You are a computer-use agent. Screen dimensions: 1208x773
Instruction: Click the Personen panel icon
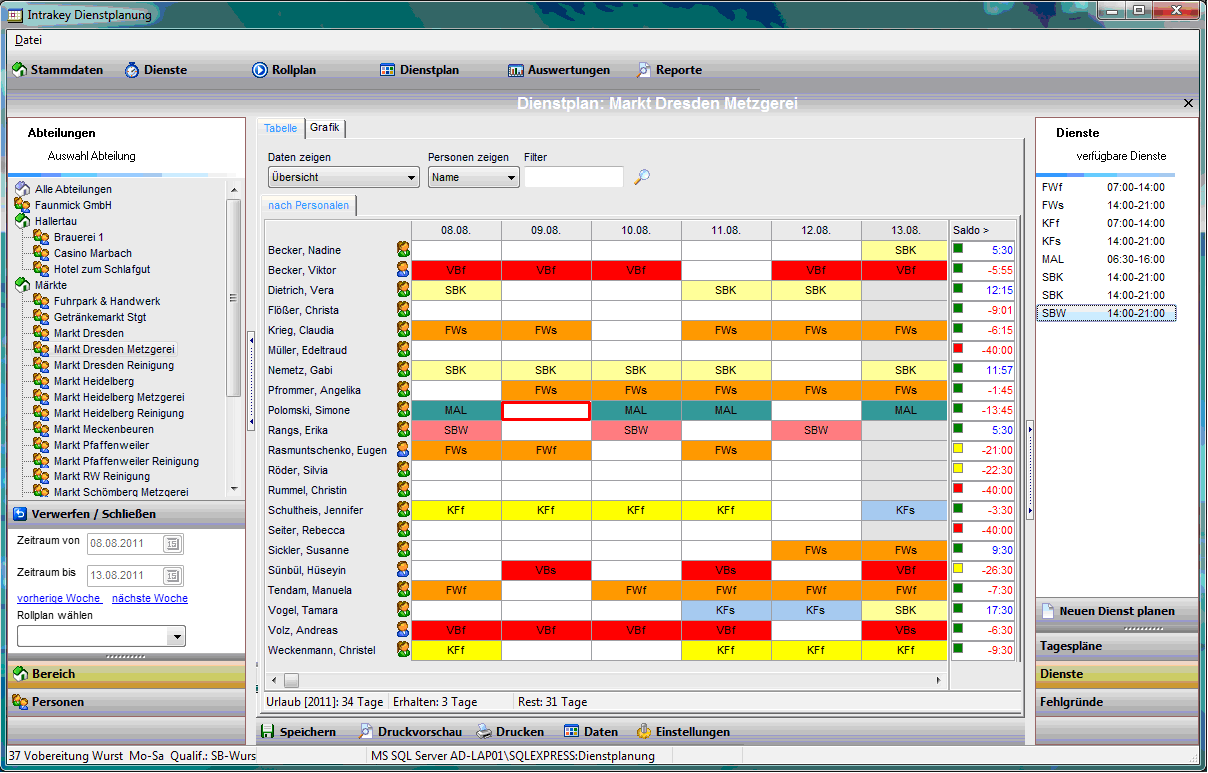[x=20, y=702]
